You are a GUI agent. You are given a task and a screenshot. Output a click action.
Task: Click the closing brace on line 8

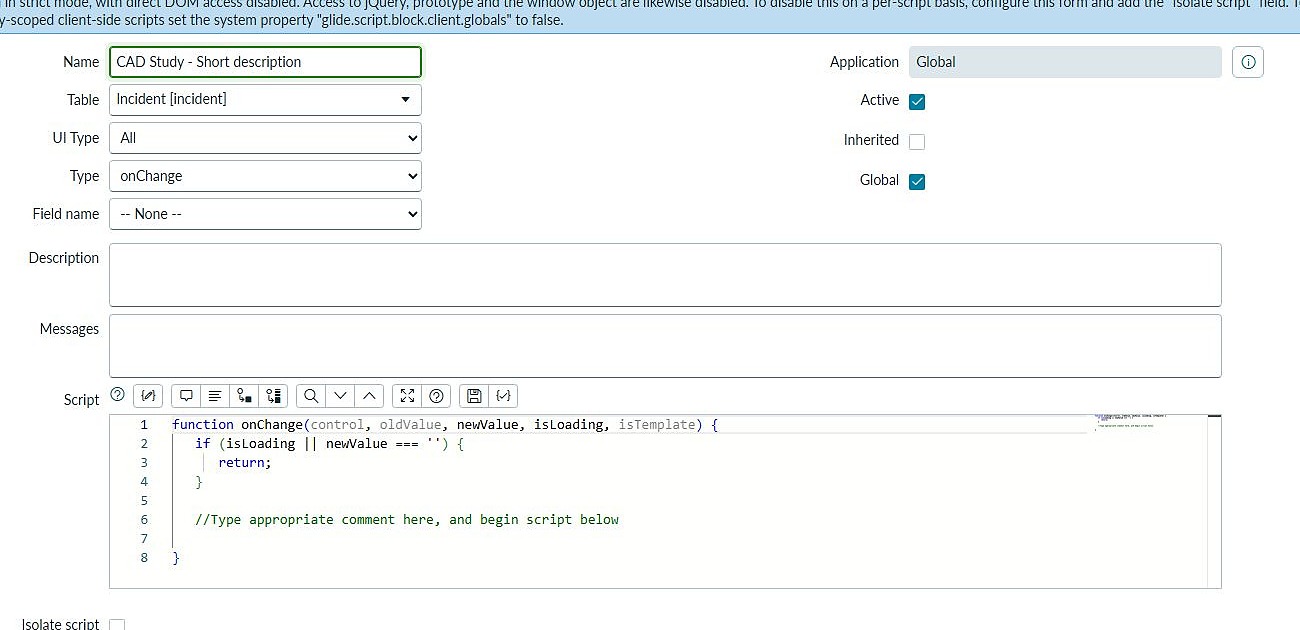[176, 558]
